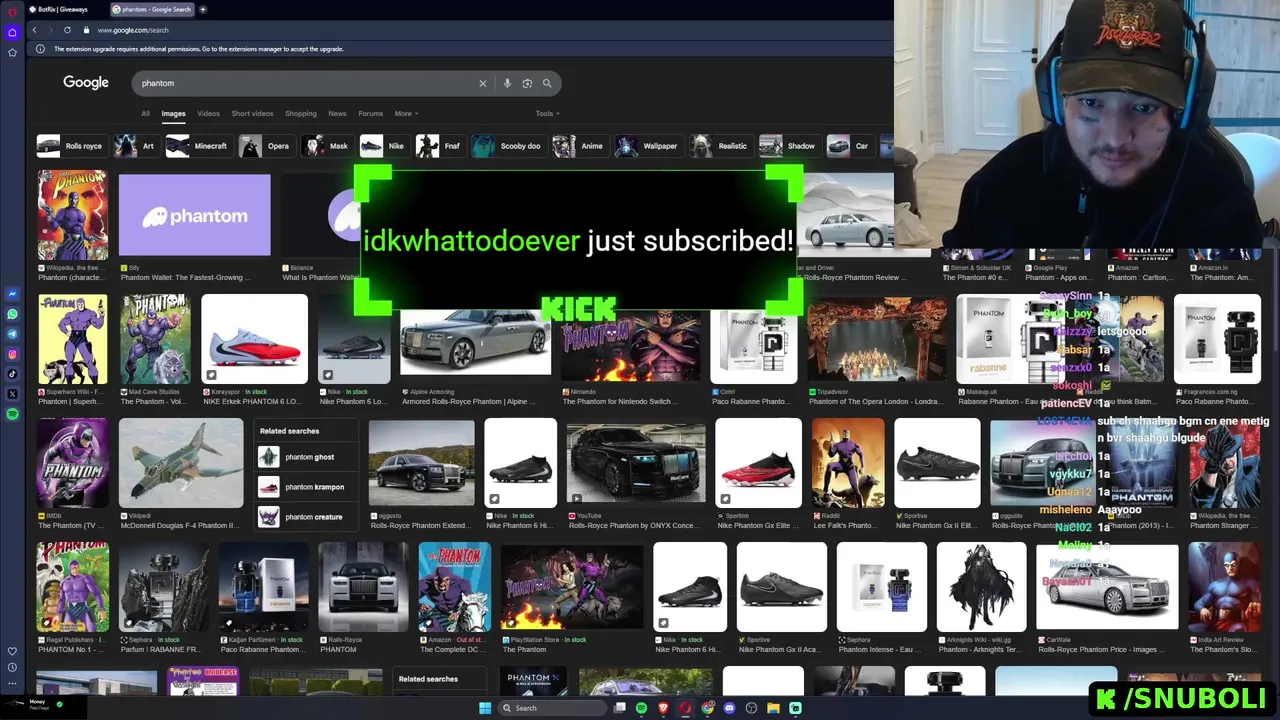1280x720 pixels.
Task: Open WhatsApp in Opera sidebar
Action: [x=12, y=314]
